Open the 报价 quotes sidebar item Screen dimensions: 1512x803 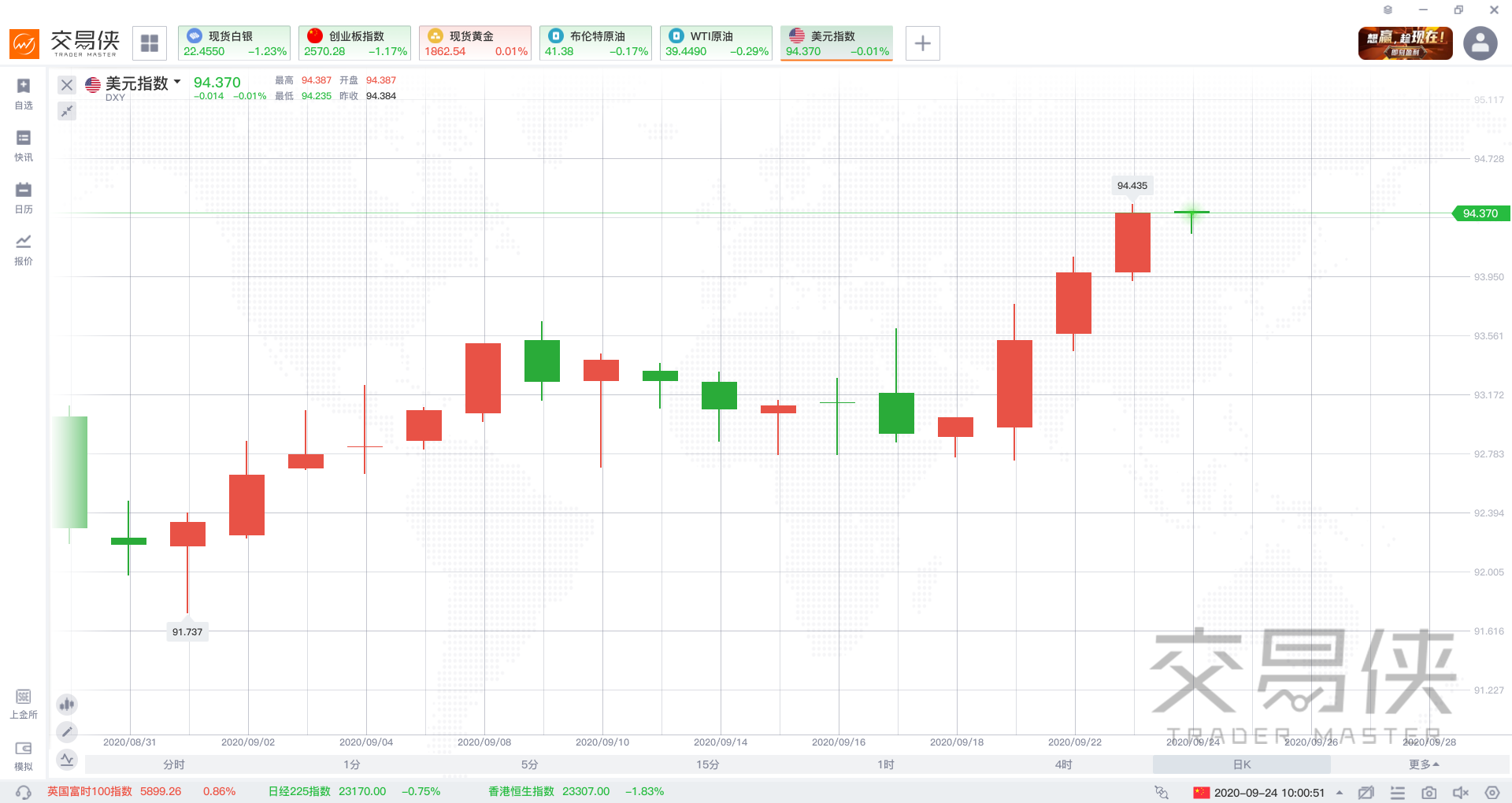click(24, 250)
